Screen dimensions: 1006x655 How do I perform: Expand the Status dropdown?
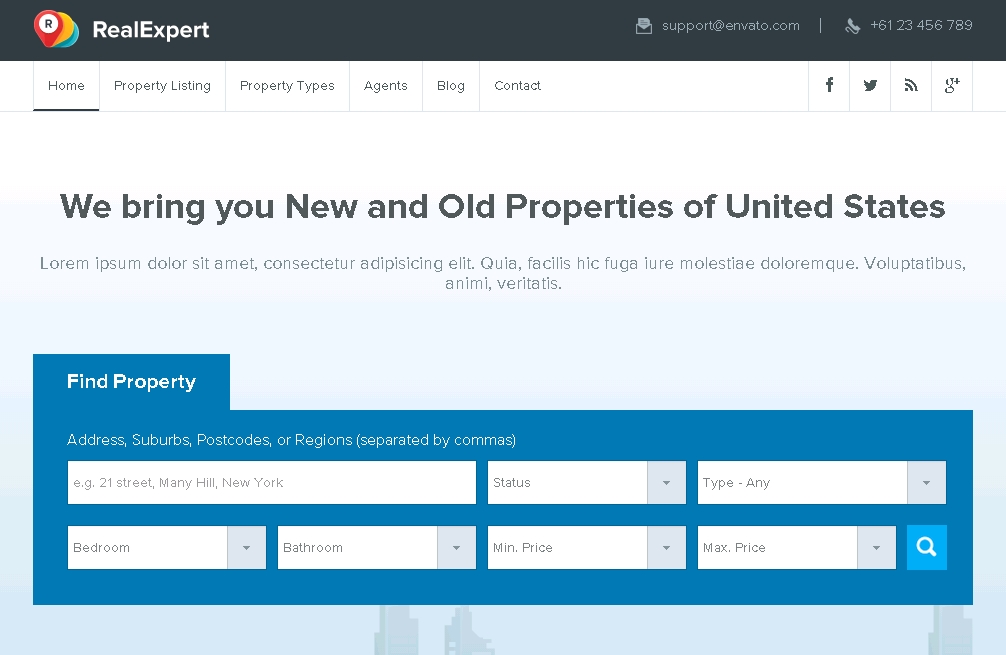[x=586, y=482]
